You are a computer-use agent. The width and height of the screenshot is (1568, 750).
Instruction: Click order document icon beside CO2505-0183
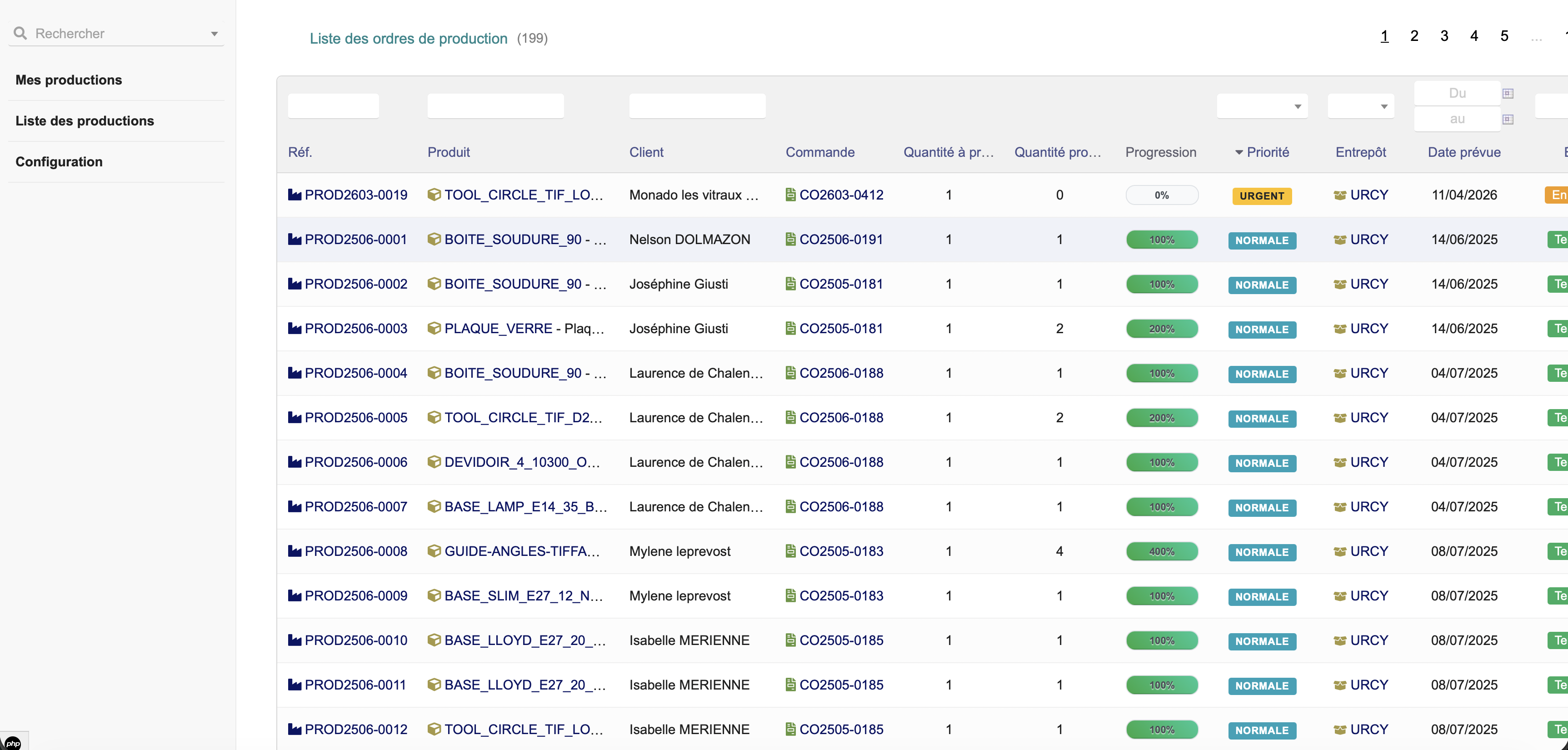(791, 551)
